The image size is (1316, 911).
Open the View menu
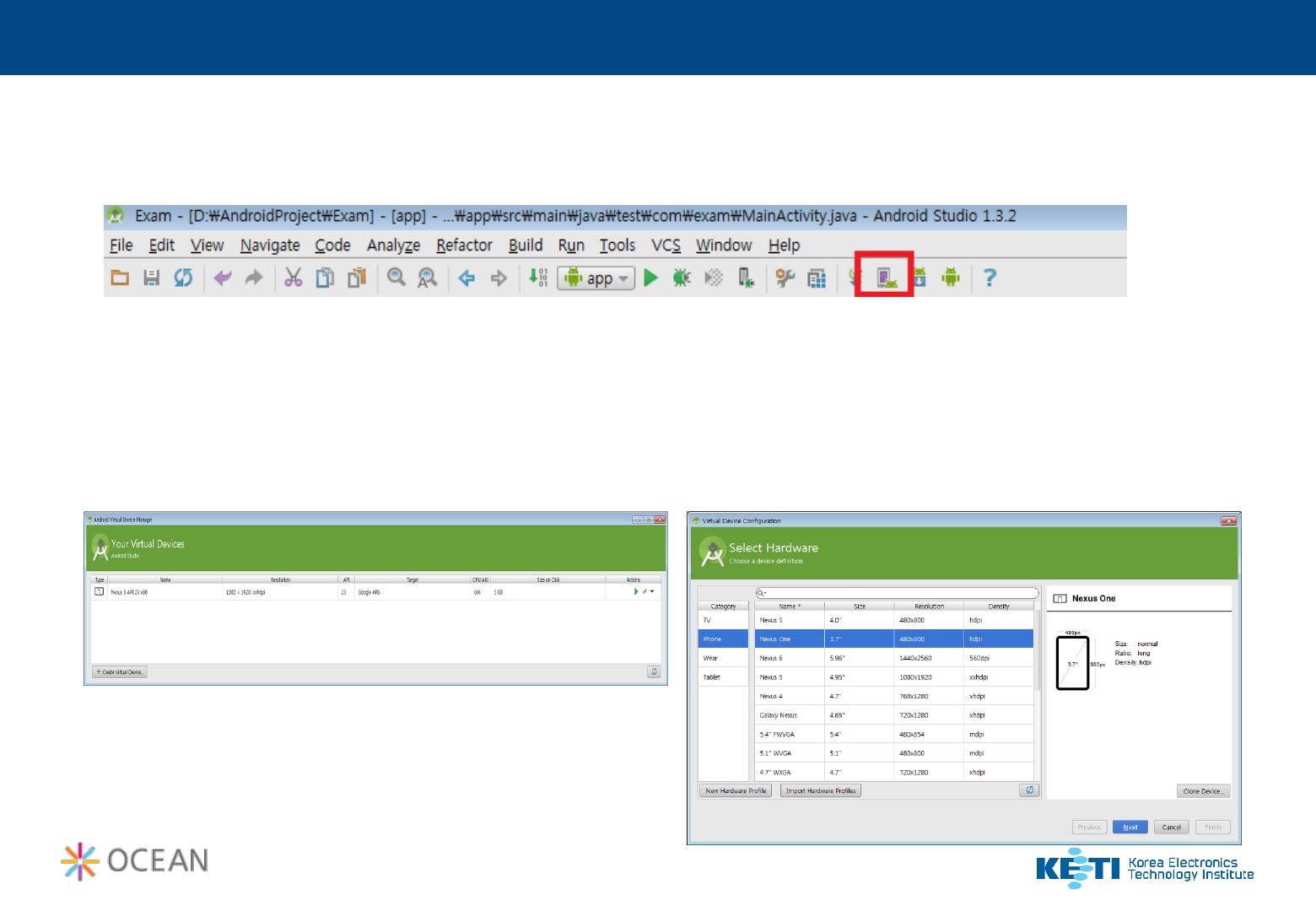[208, 245]
